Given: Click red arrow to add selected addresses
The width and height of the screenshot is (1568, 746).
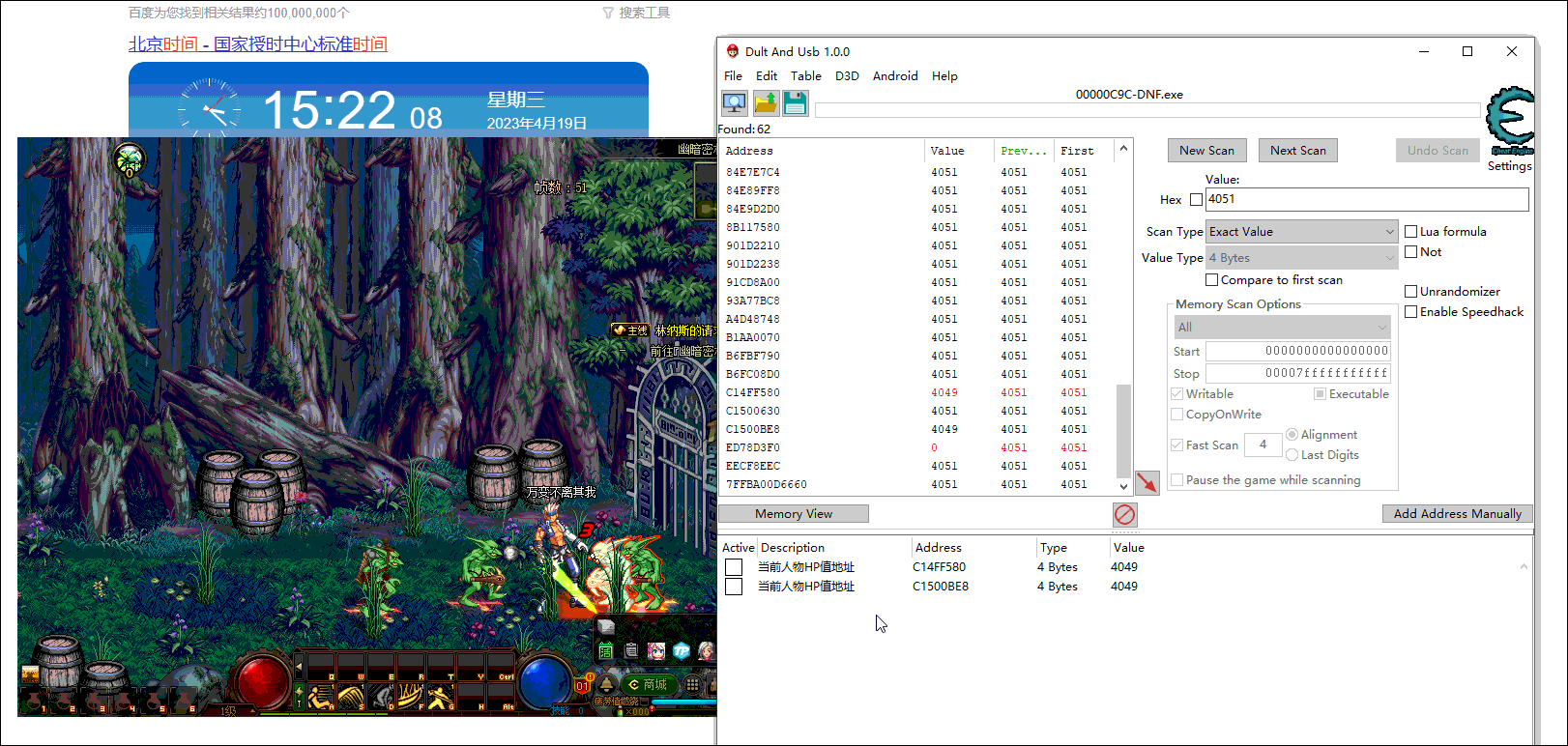Looking at the screenshot, I should [1147, 482].
